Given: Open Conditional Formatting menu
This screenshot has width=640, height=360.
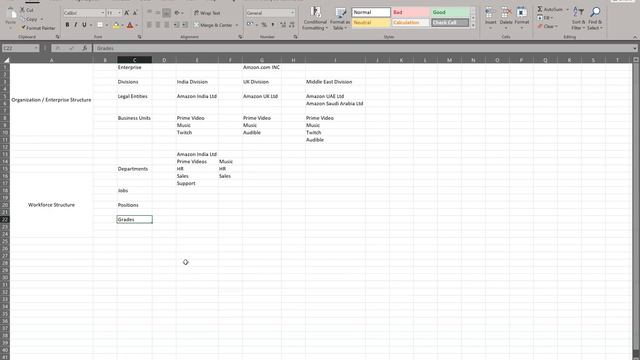Looking at the screenshot, I should tap(315, 18).
